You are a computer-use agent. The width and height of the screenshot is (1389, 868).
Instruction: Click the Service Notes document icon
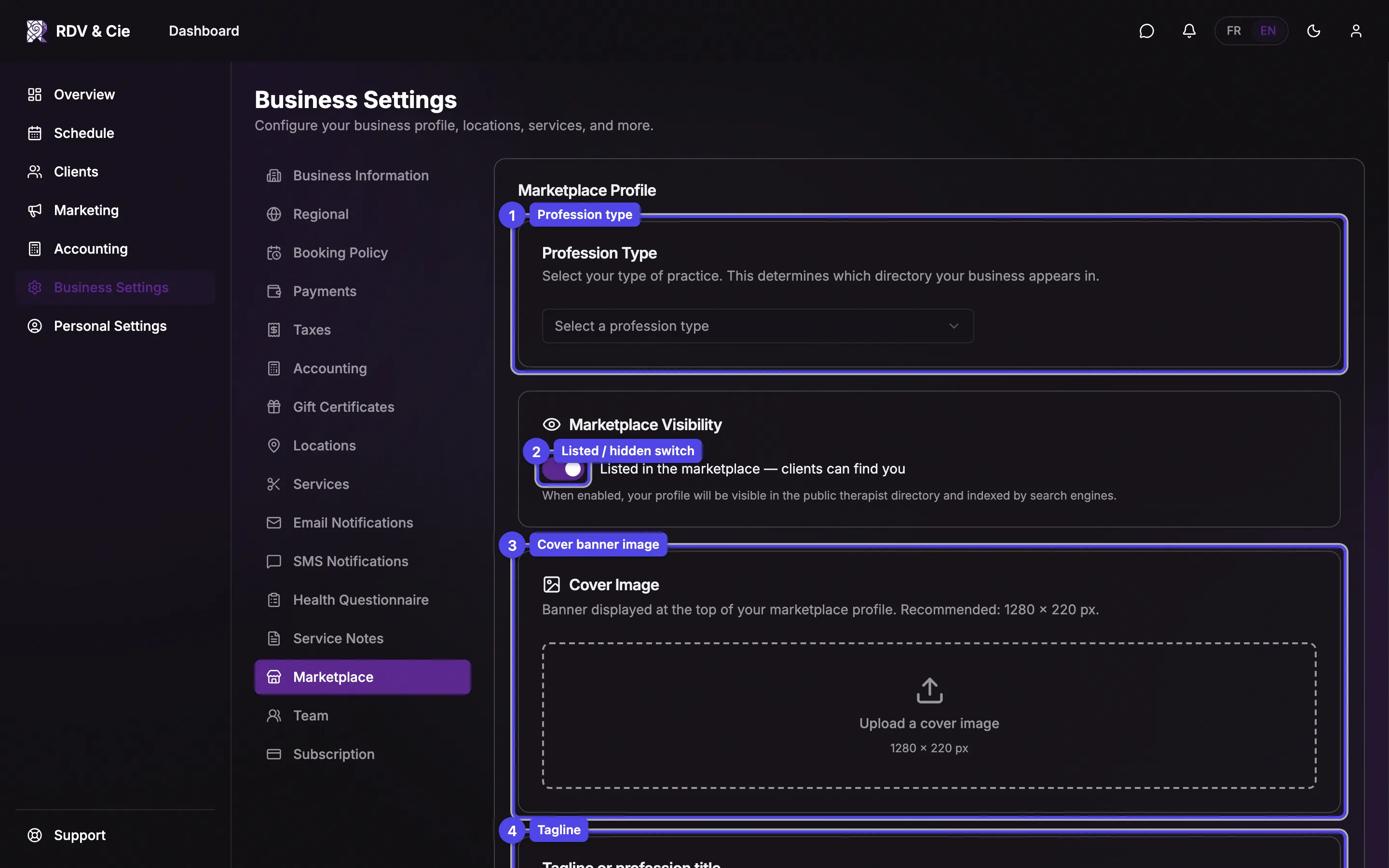tap(274, 638)
